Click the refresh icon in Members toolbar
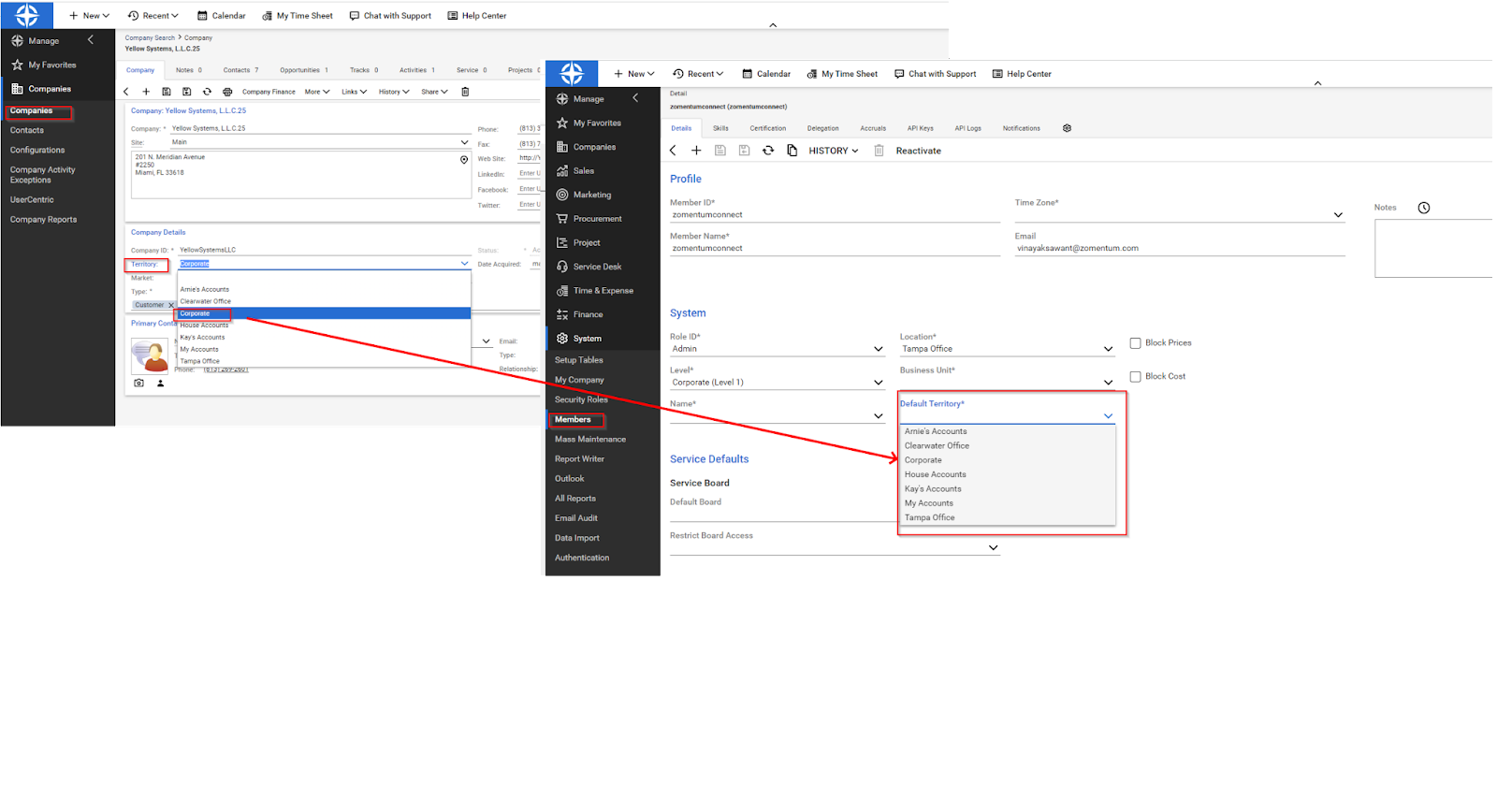1497x812 pixels. tap(768, 151)
